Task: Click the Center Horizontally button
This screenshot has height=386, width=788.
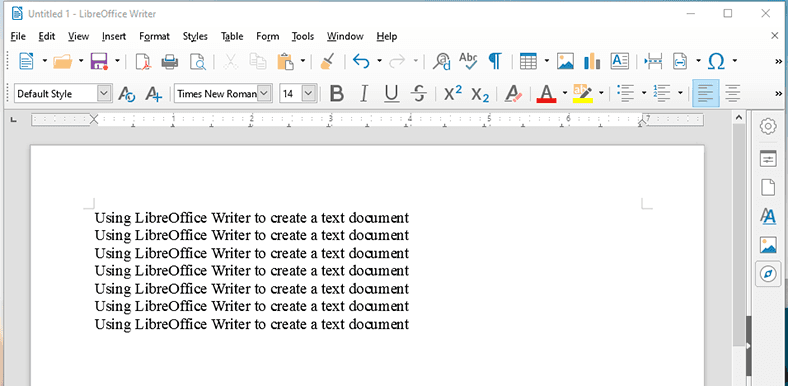Action: coord(733,93)
